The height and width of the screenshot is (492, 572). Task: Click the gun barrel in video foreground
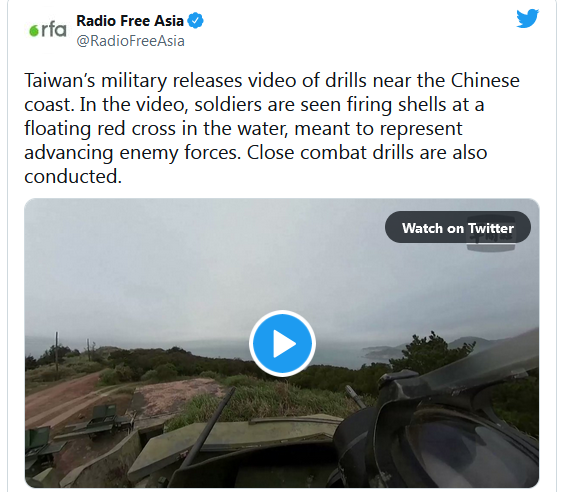pos(208,429)
